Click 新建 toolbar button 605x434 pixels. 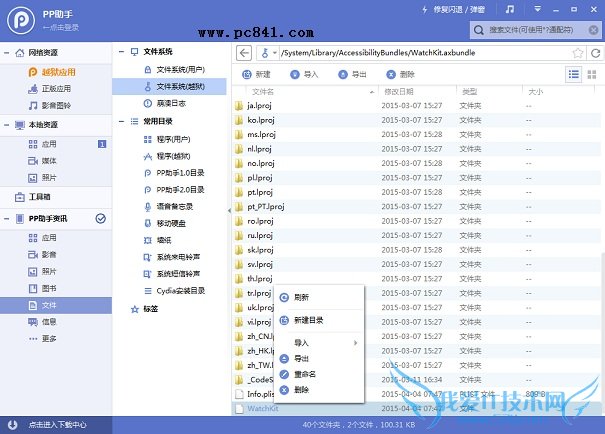pyautogui.click(x=256, y=74)
